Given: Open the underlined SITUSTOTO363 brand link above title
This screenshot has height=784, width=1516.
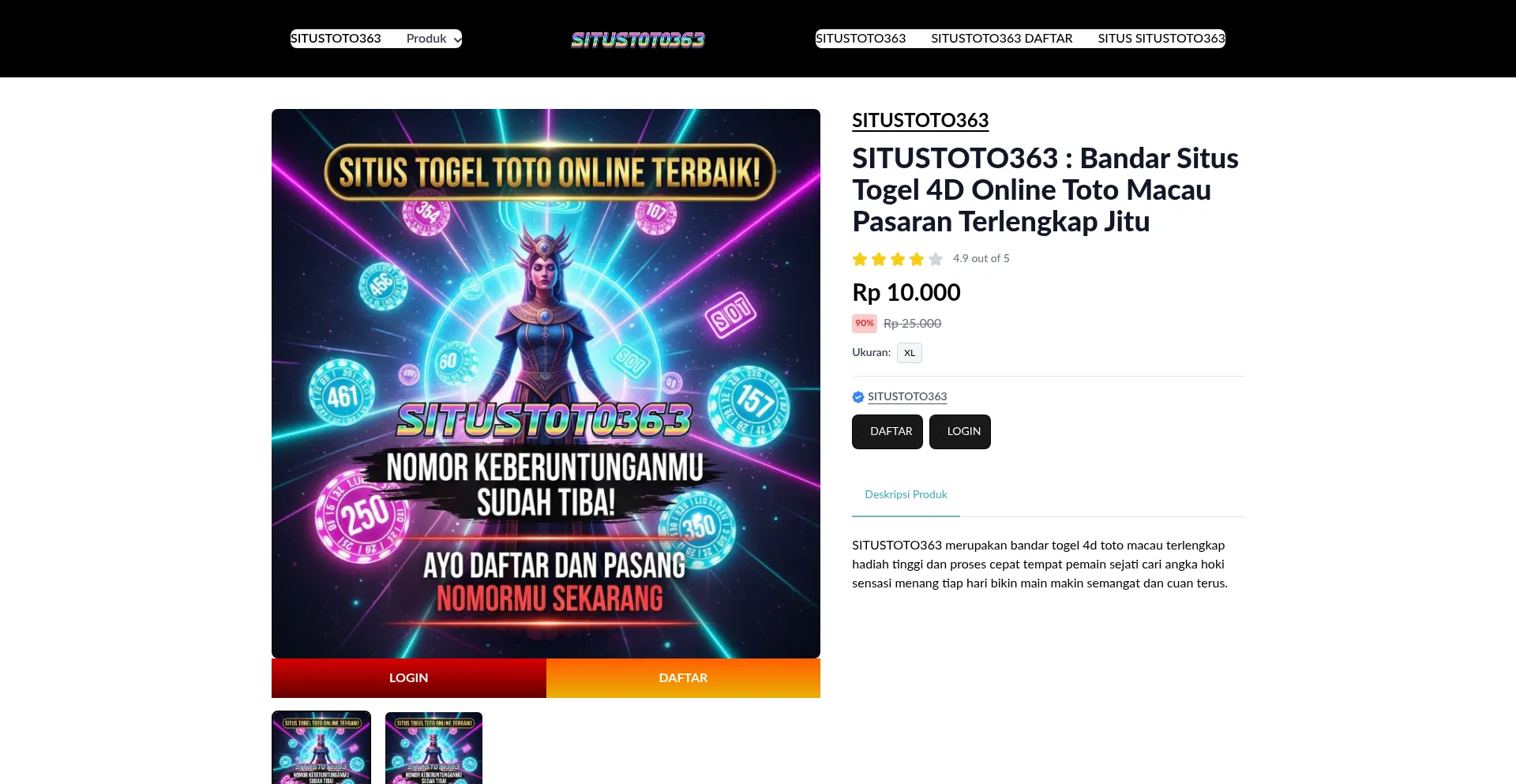Looking at the screenshot, I should (x=920, y=120).
